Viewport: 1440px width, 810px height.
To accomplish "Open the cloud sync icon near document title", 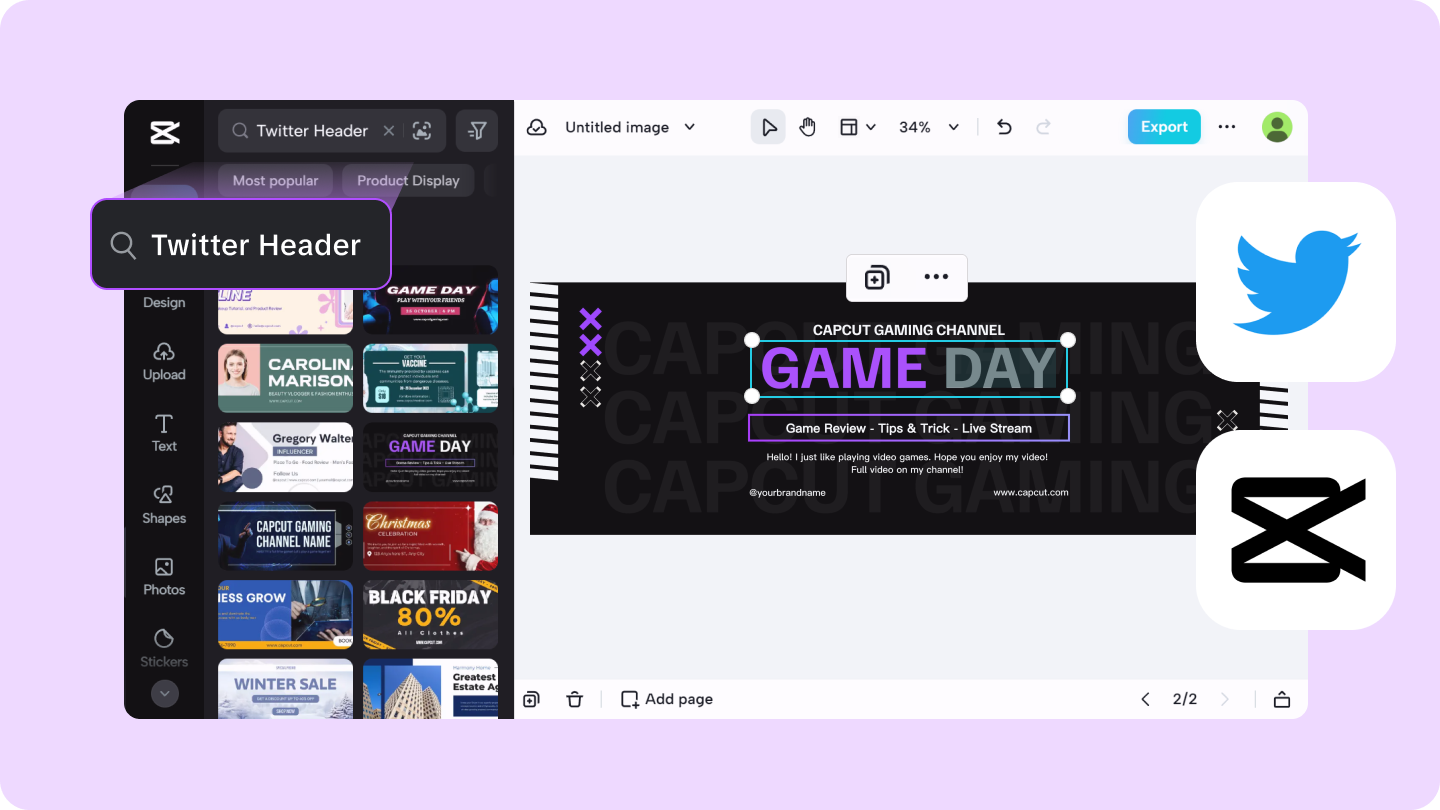I will click(x=537, y=127).
